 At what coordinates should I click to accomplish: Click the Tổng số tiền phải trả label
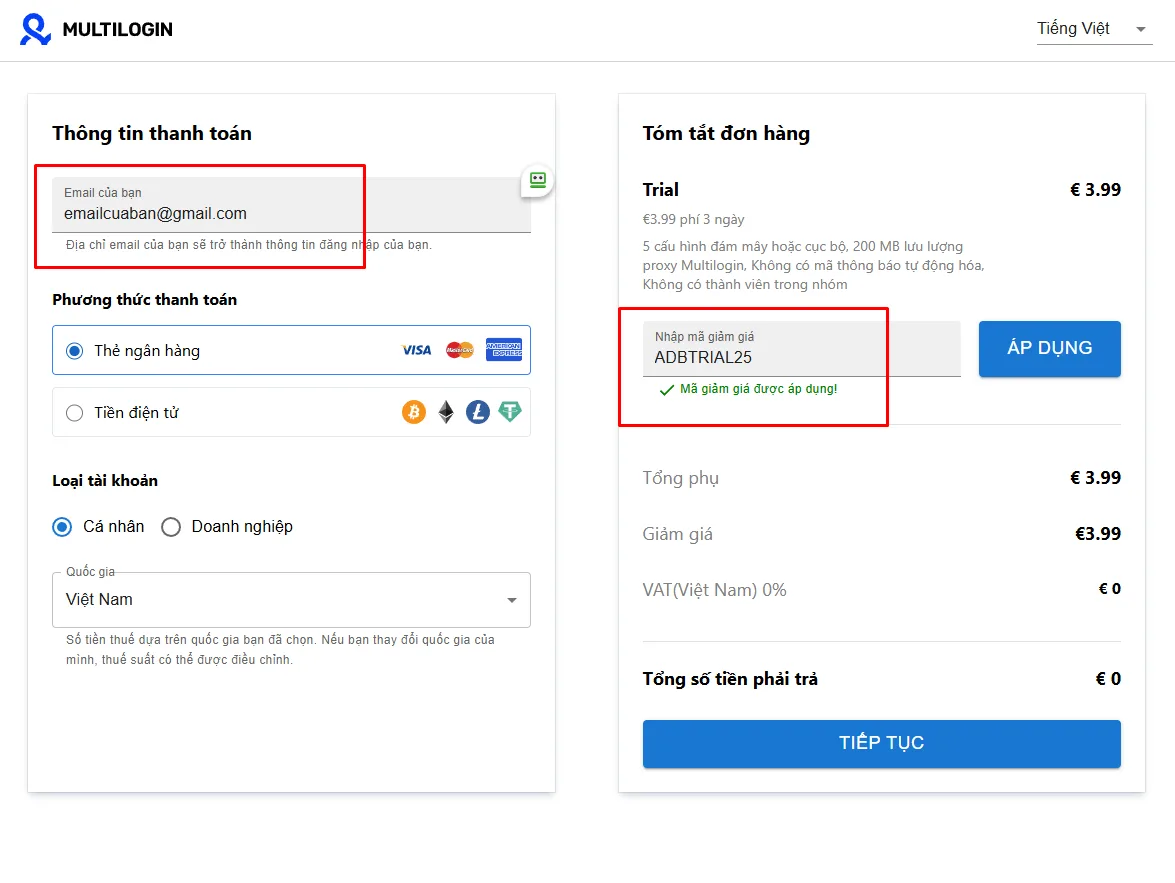(x=730, y=679)
